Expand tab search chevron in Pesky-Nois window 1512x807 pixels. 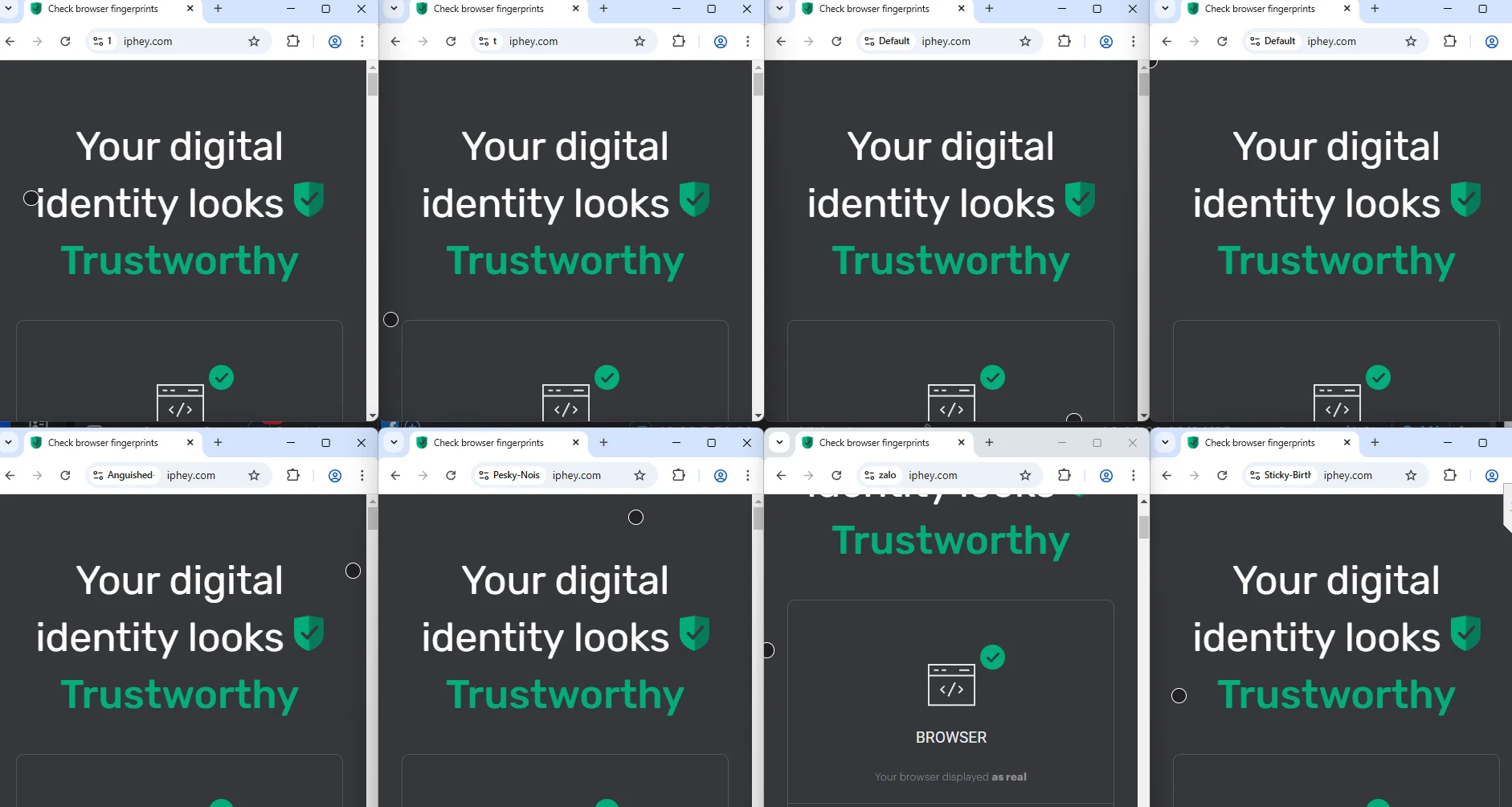point(394,443)
